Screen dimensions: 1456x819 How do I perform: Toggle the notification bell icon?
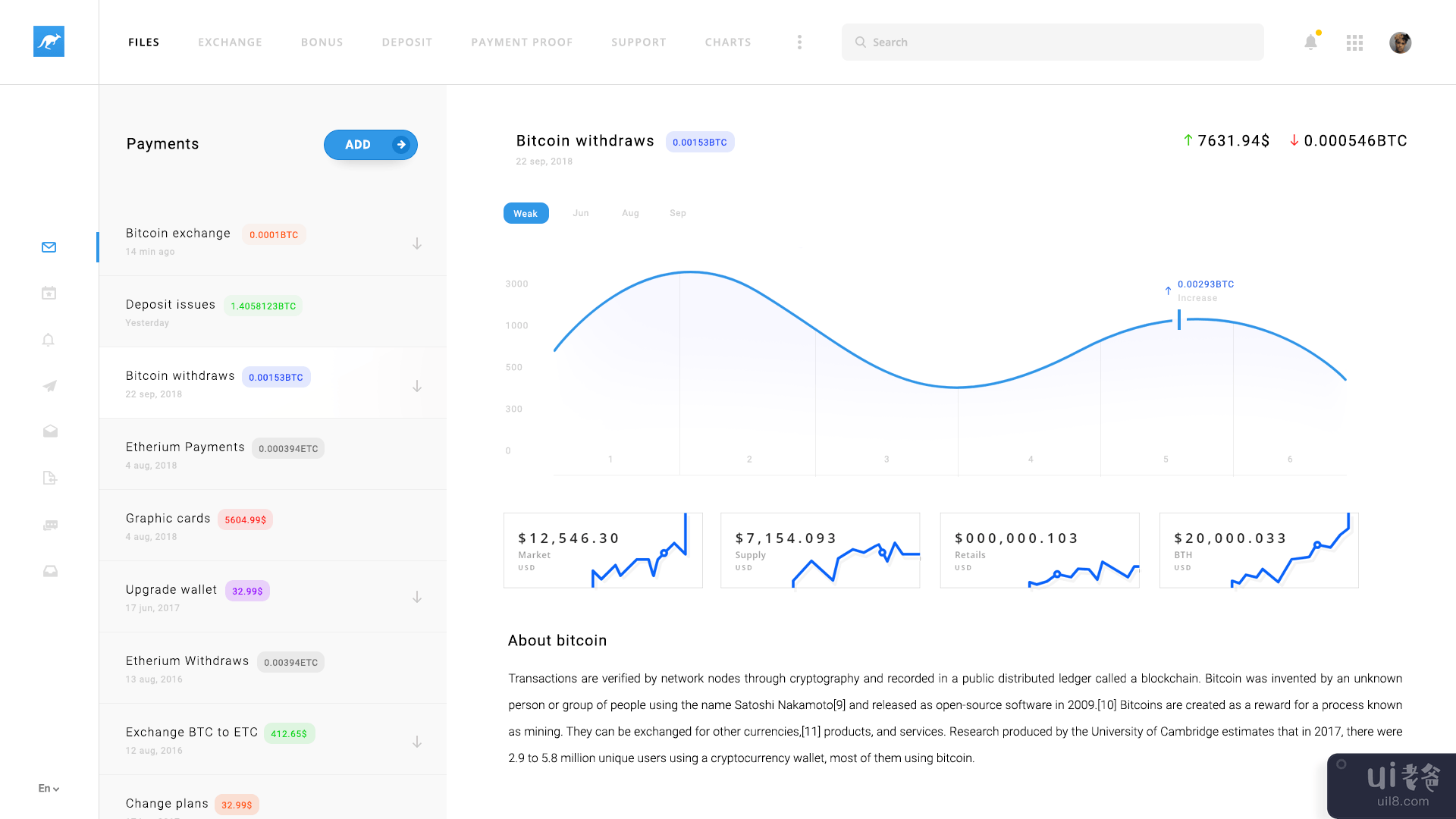click(1310, 42)
